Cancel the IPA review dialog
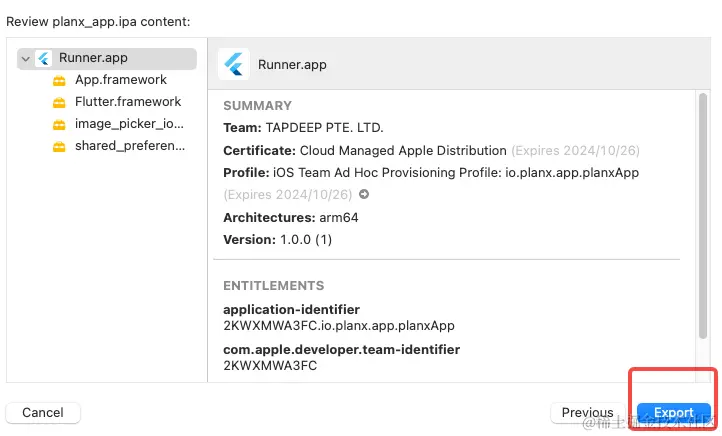This screenshot has height=436, width=722. click(43, 412)
